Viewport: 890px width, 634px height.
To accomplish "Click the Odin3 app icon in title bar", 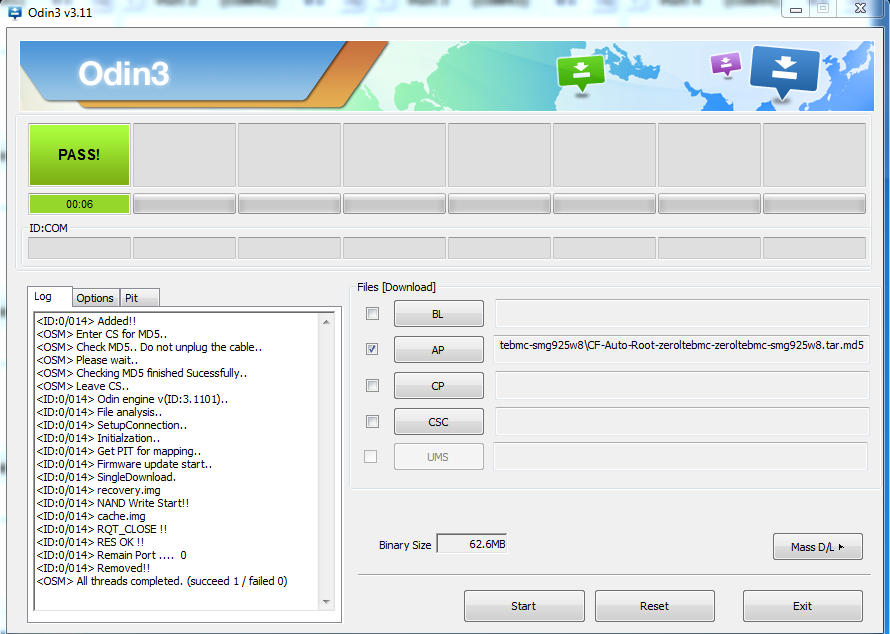I will tap(14, 13).
